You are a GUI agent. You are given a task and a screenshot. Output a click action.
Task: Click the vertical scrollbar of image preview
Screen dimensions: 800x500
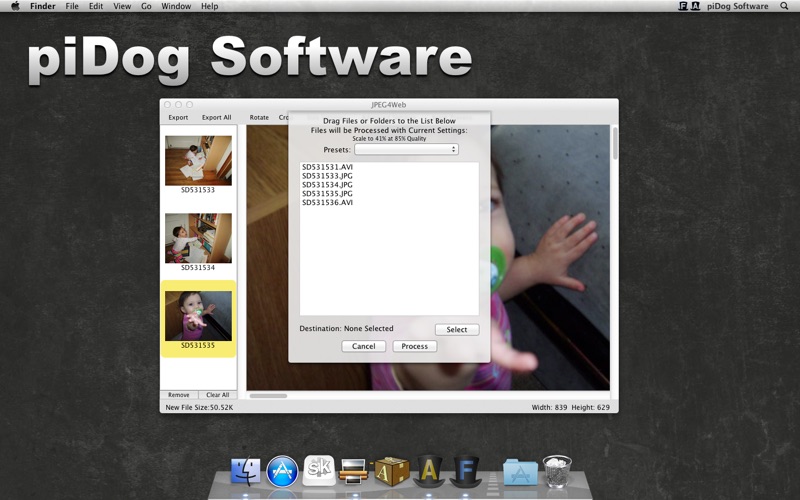(615, 143)
